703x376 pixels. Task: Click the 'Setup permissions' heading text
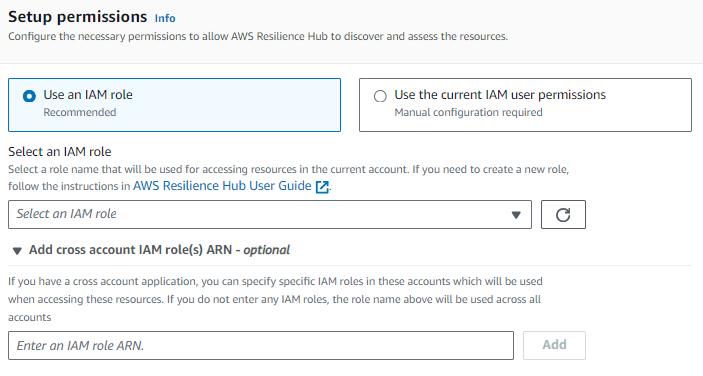click(x=78, y=17)
